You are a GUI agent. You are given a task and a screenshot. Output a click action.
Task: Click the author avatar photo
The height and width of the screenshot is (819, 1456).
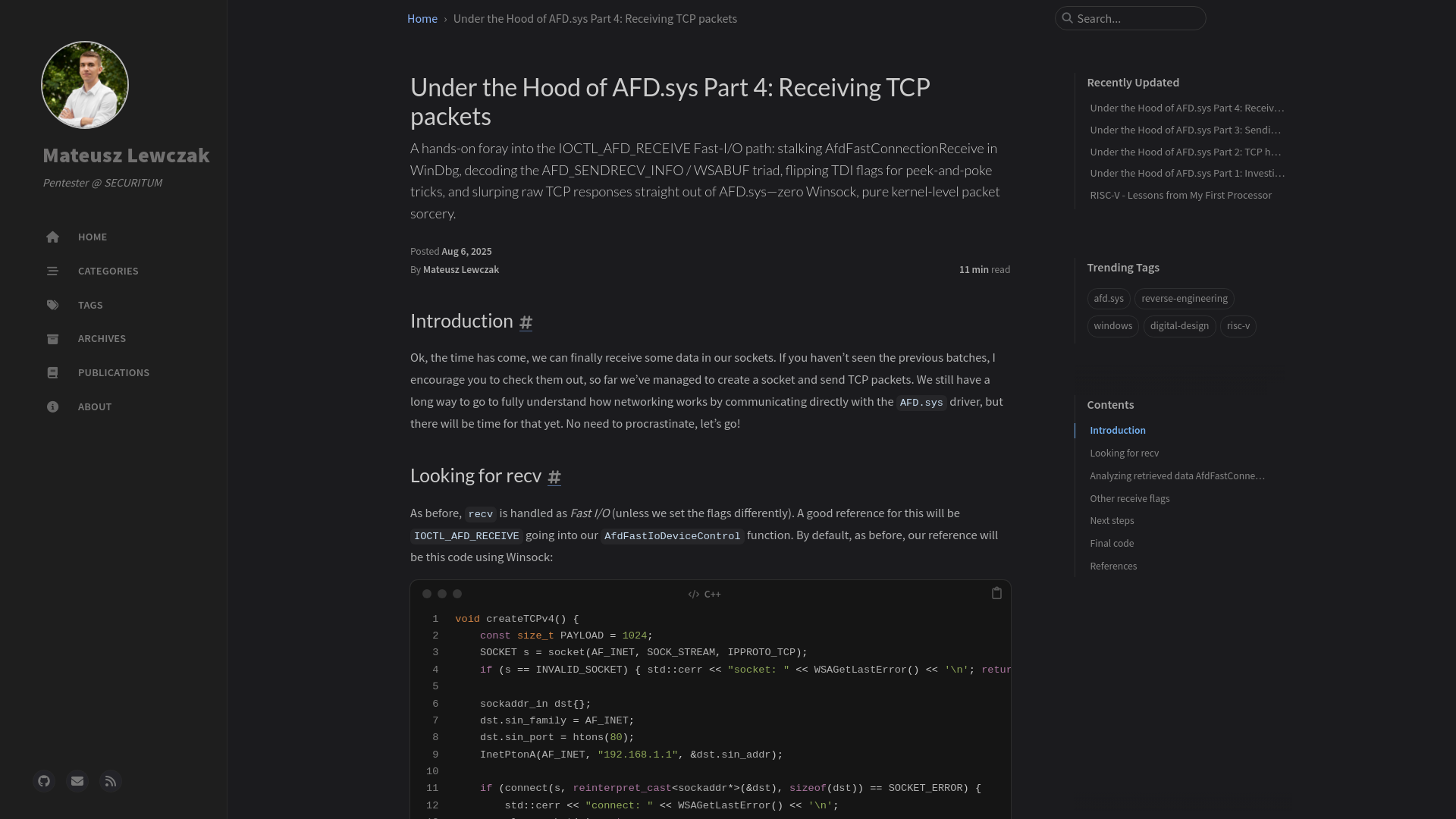(85, 85)
